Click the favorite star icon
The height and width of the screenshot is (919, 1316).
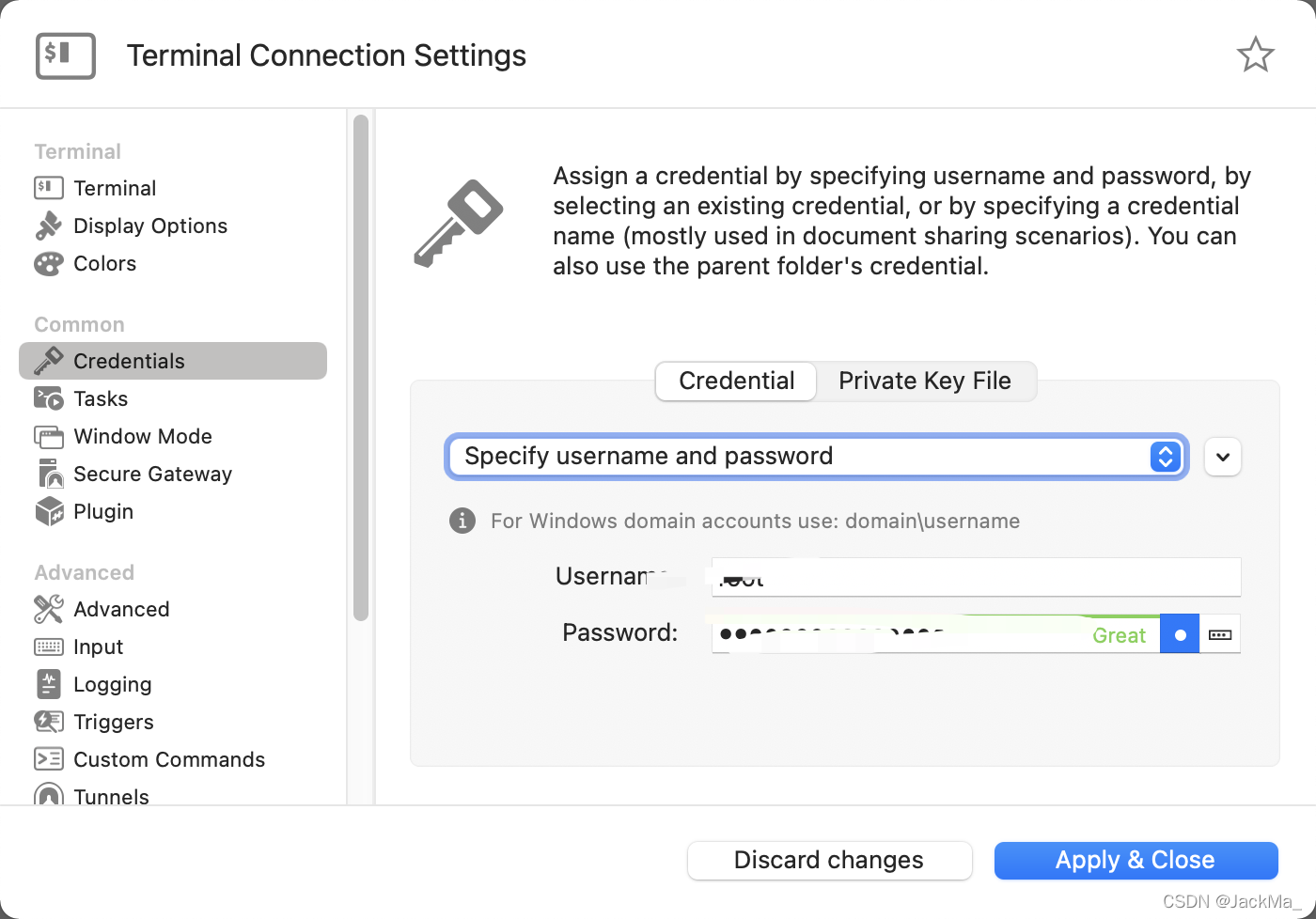(1255, 55)
